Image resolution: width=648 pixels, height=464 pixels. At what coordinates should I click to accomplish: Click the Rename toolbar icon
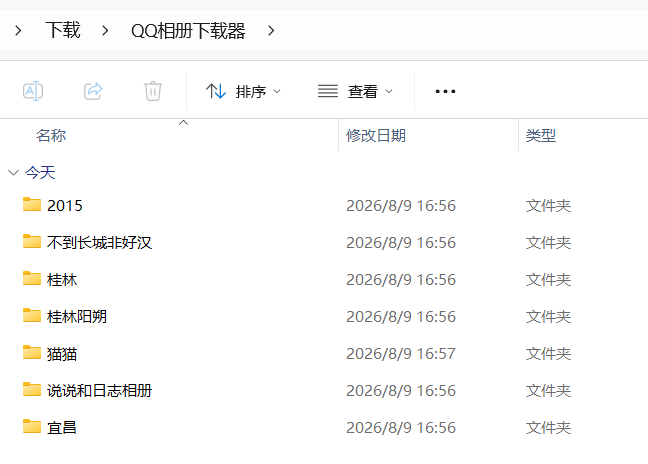[33, 91]
